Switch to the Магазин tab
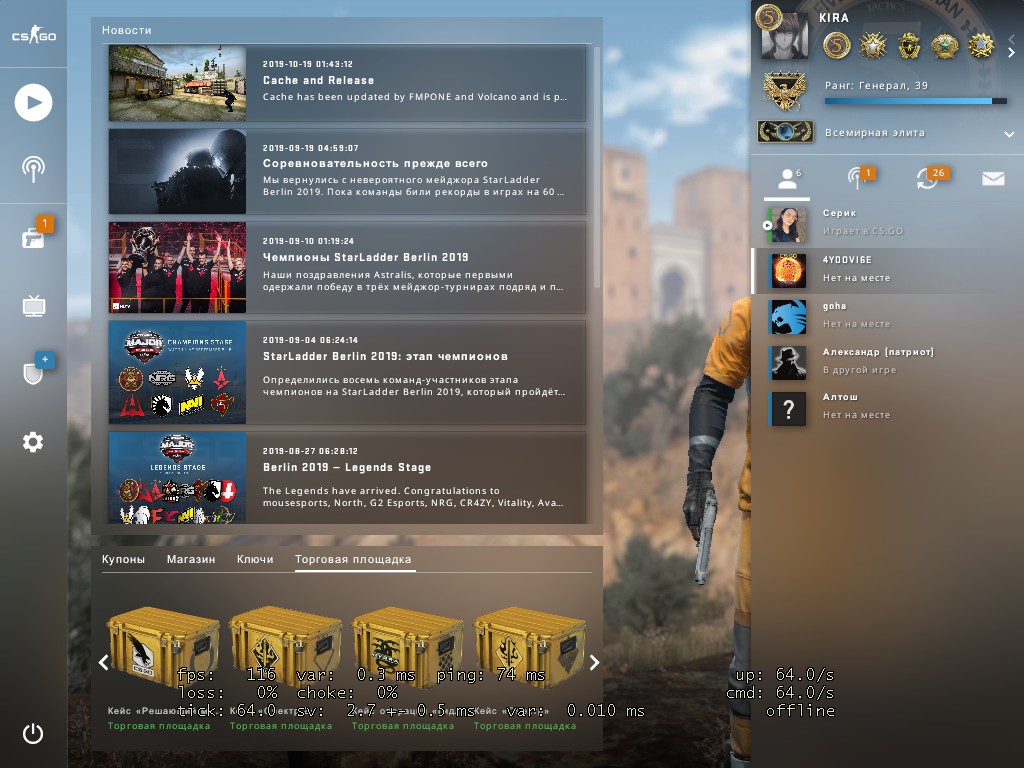The image size is (1024, 768). [x=191, y=559]
